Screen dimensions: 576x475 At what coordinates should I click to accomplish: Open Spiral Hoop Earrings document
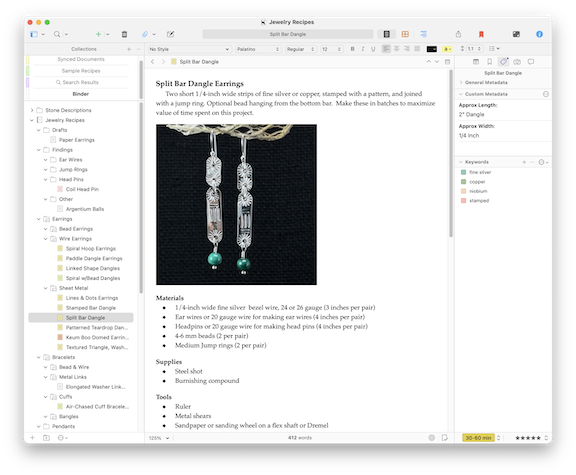point(91,249)
